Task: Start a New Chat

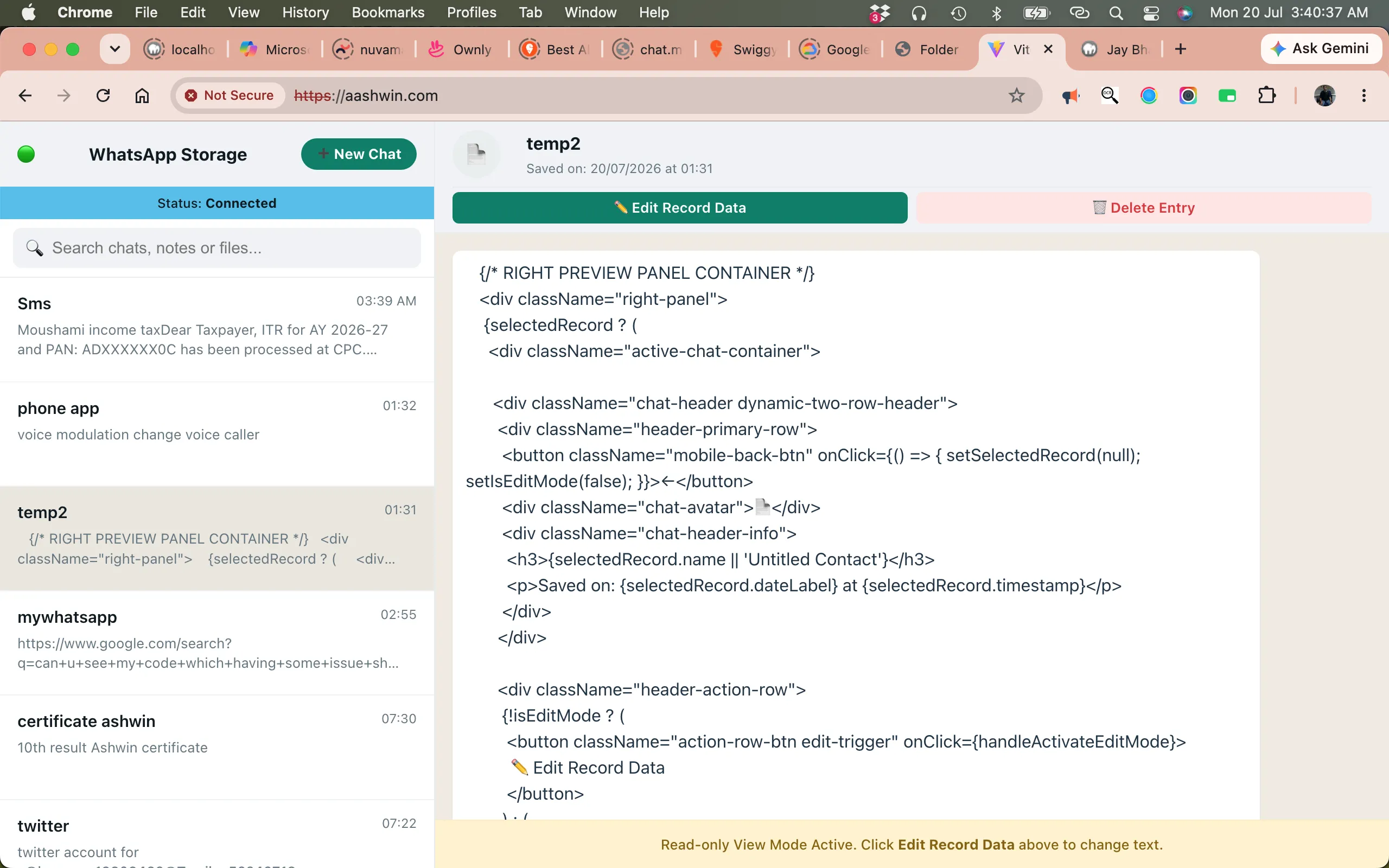Action: coord(359,154)
